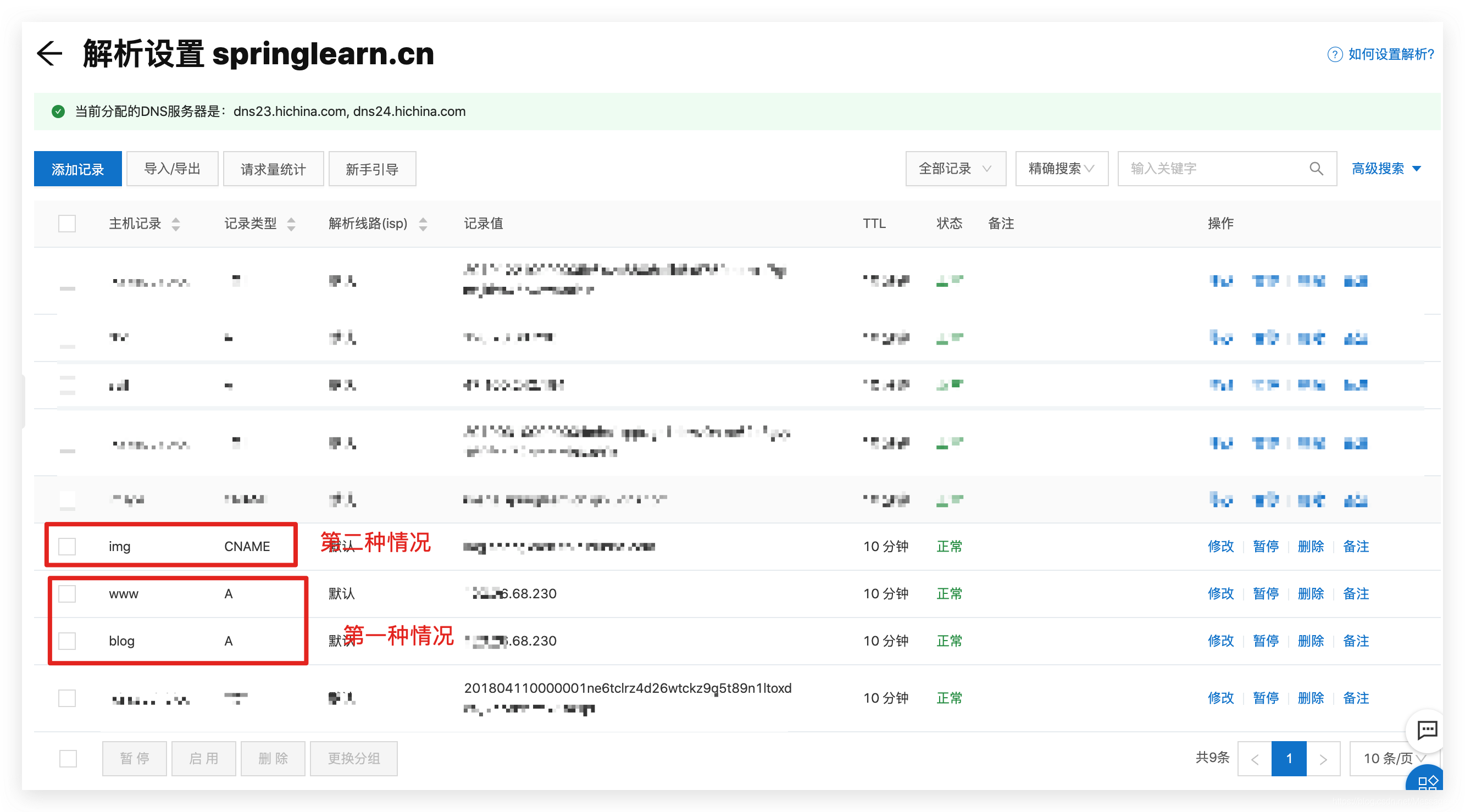Open the 全部记录 dropdown
Viewport: 1465px width, 812px height.
pyautogui.click(x=955, y=169)
